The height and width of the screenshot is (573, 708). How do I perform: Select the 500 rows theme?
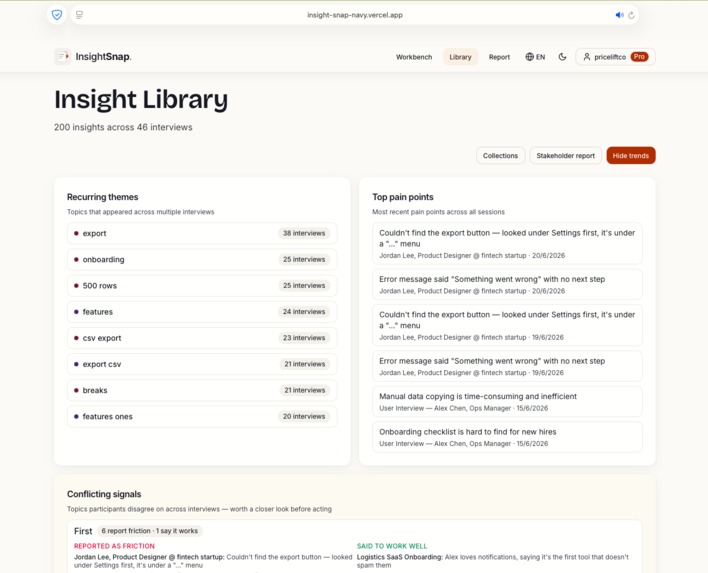click(202, 286)
